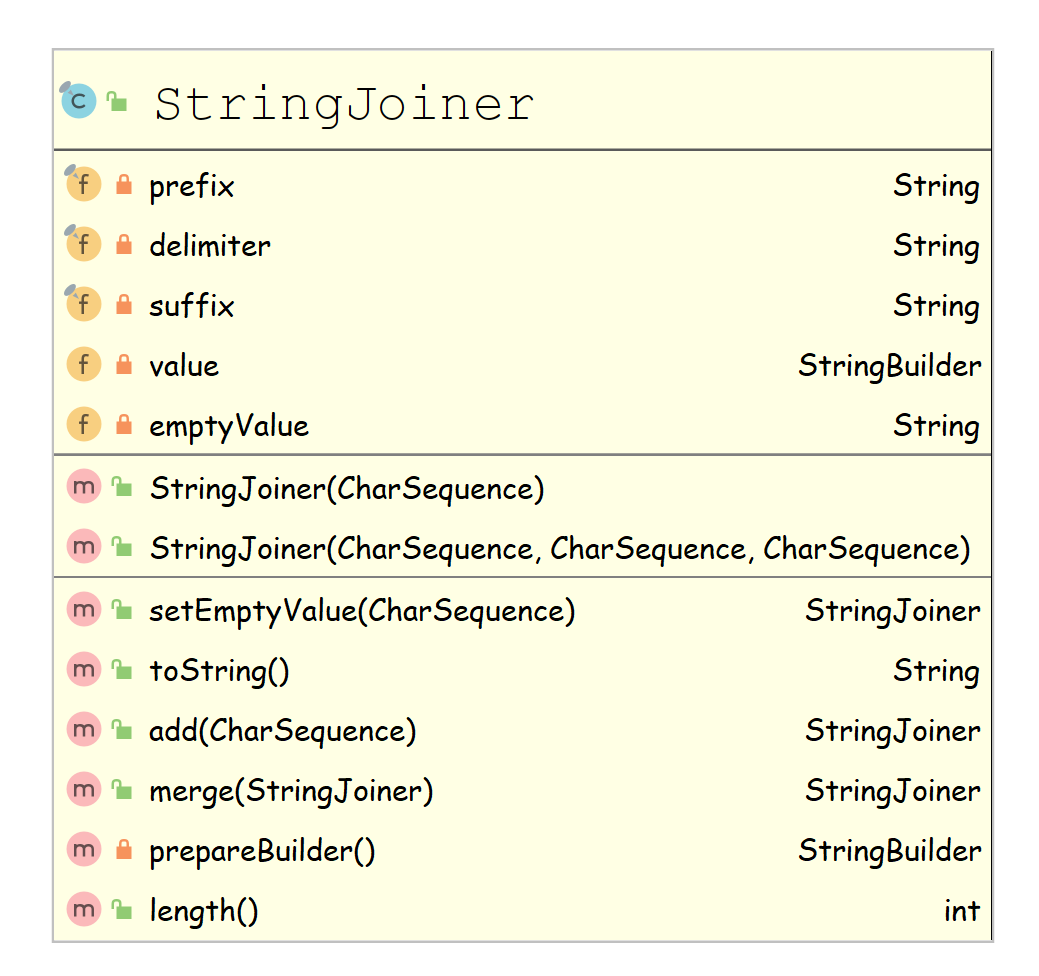Select the three-argument StringJoiner constructor
Viewport: 1039px width, 976px height.
point(560,549)
